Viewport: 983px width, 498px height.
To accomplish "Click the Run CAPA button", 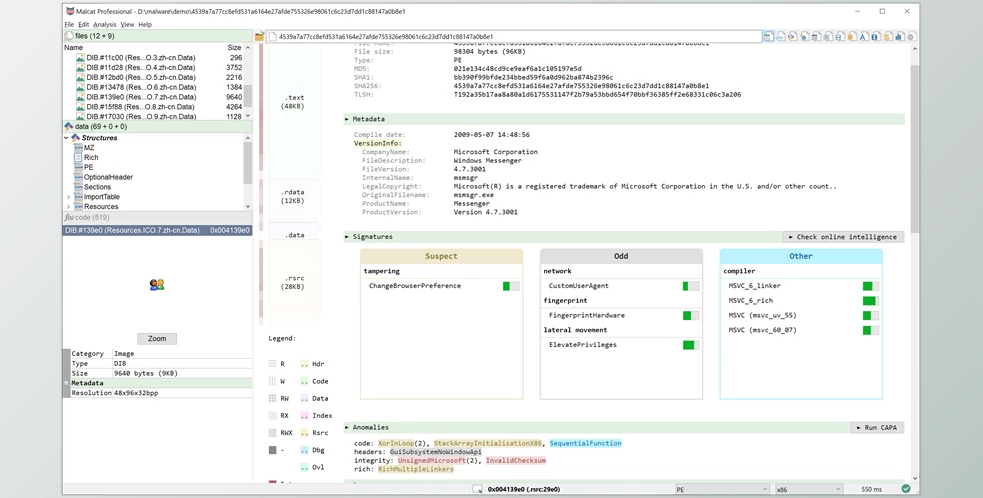I will tap(877, 427).
